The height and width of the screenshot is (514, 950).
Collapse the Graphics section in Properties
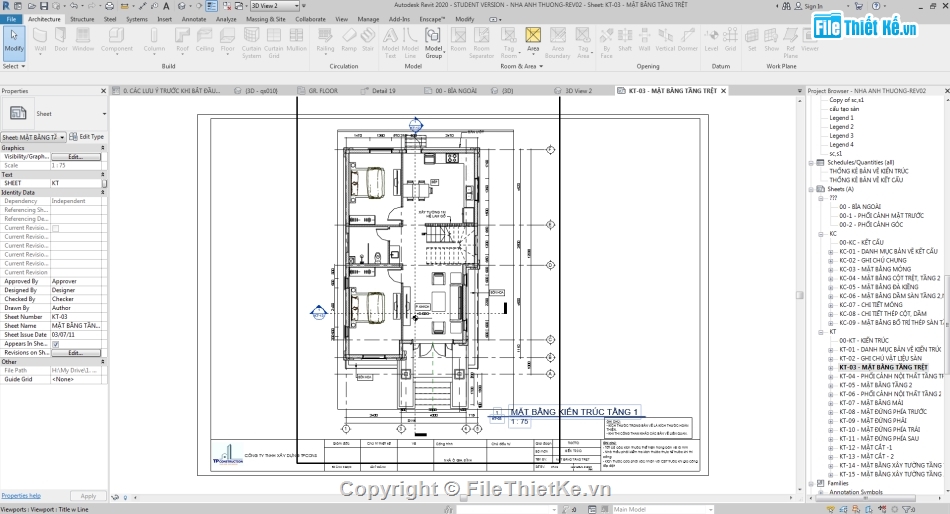(x=102, y=148)
